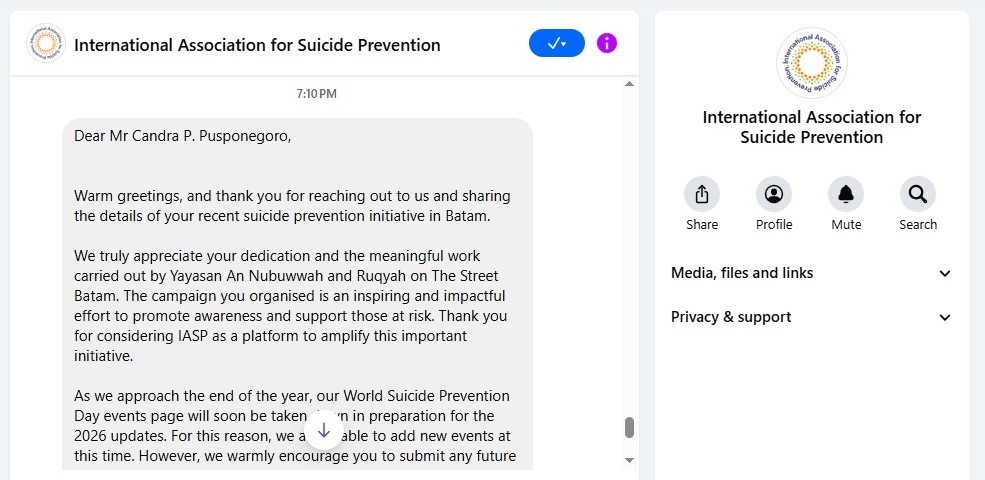Image resolution: width=985 pixels, height=480 pixels.
Task: Click the large IASP profile picture
Action: coord(811,63)
